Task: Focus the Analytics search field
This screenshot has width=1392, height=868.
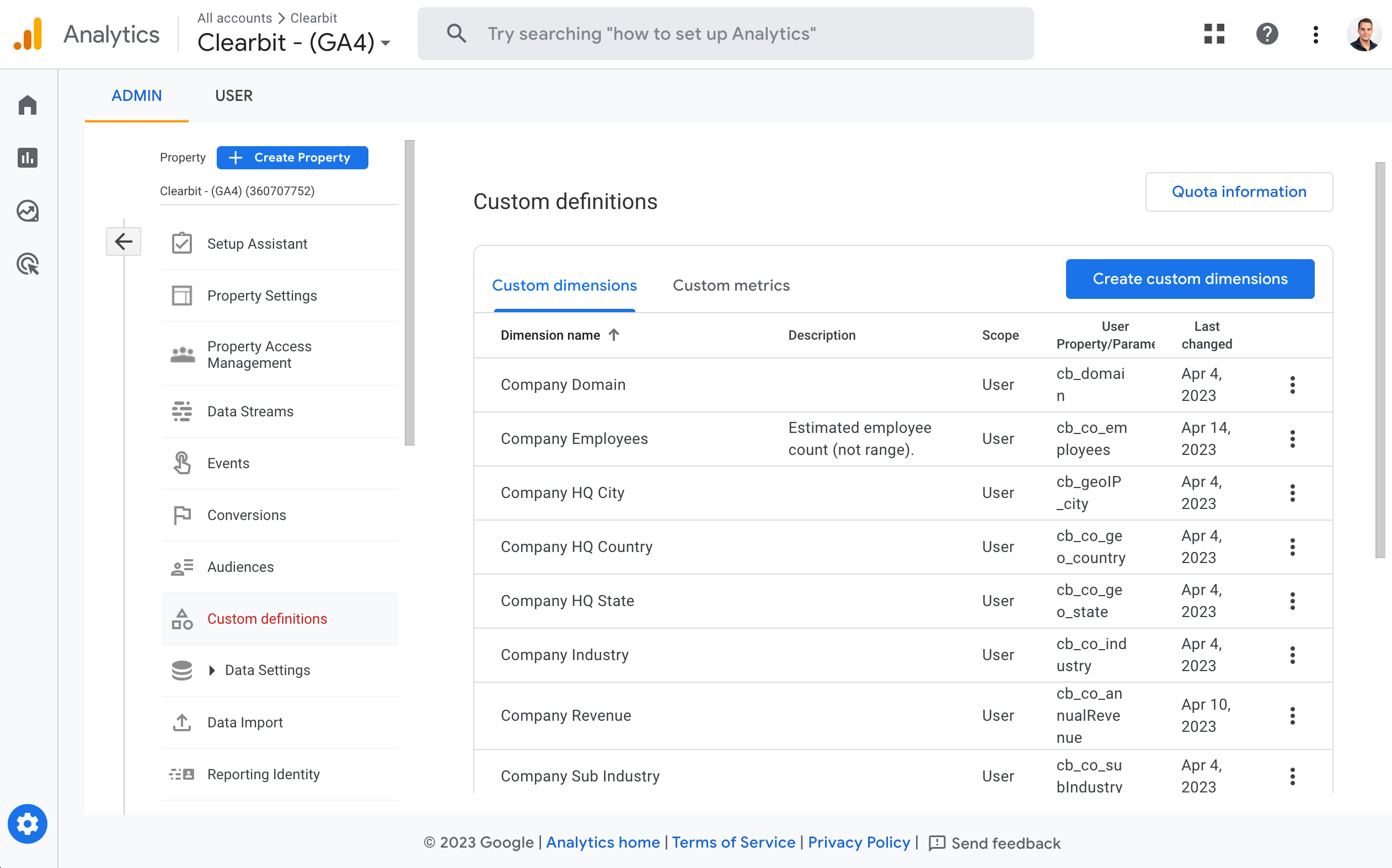Action: click(x=726, y=33)
